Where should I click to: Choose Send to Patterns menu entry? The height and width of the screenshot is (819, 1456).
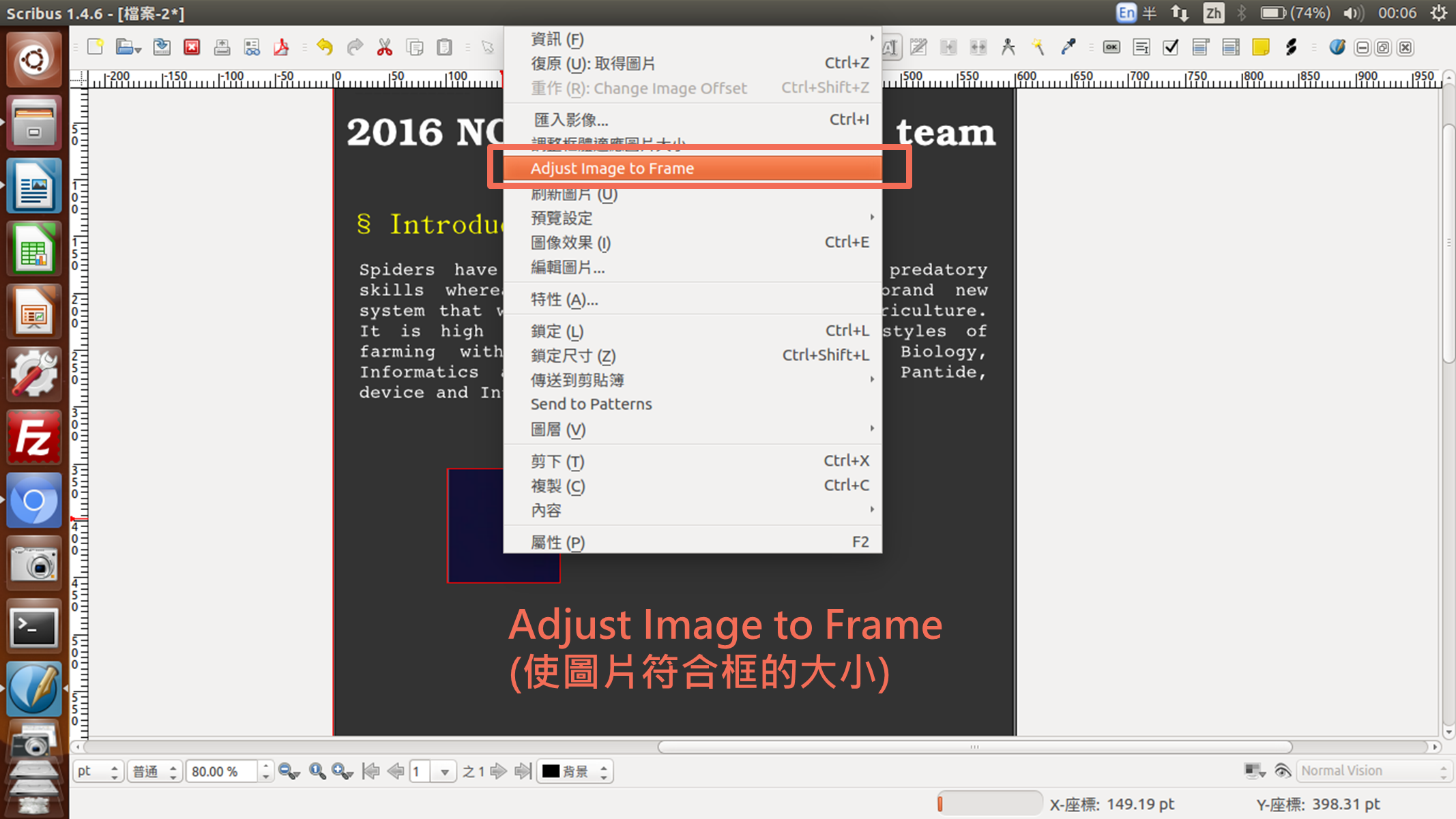(693, 404)
